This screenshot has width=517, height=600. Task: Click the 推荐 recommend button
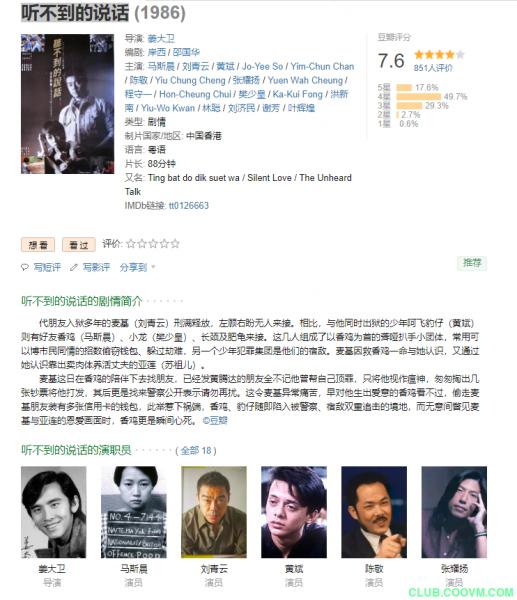tap(472, 263)
